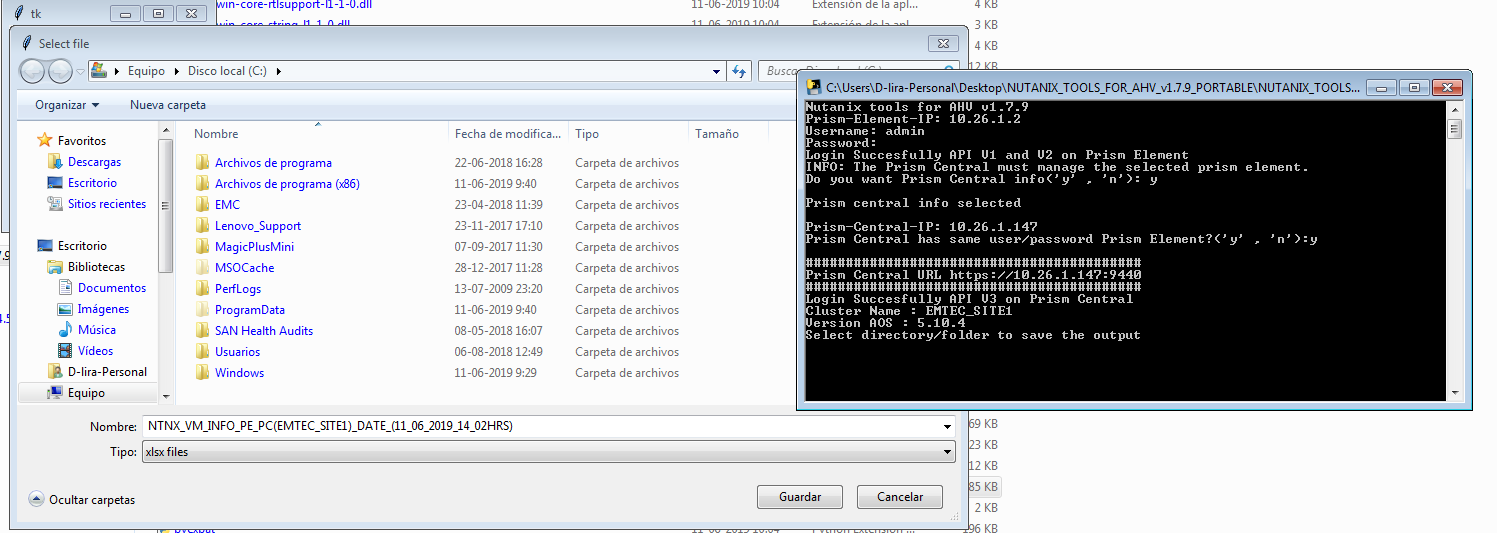Select Sitios recientes in the navigation pane
Image resolution: width=1497 pixels, height=533 pixels.
coord(107,204)
